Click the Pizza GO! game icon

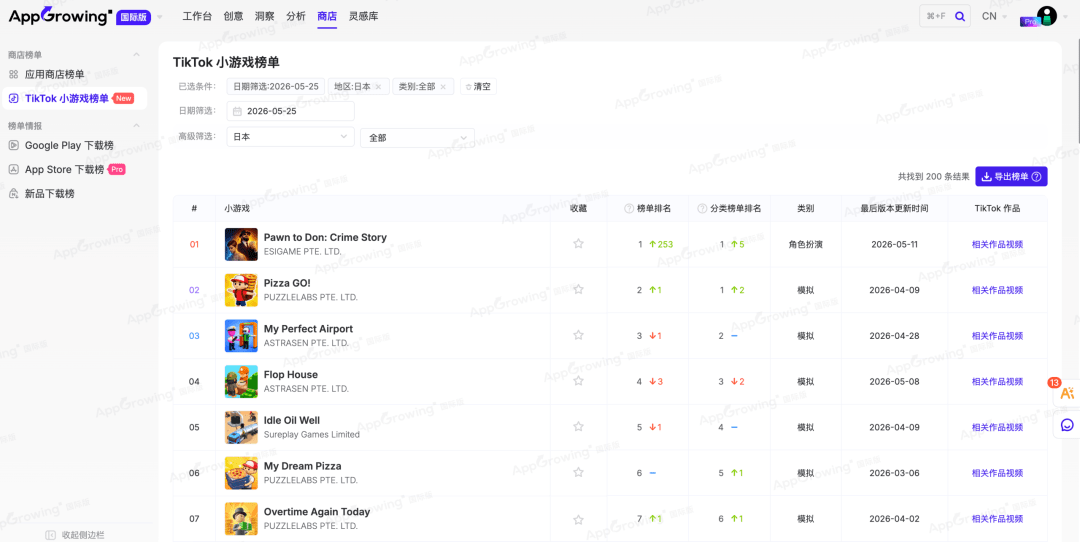241,290
